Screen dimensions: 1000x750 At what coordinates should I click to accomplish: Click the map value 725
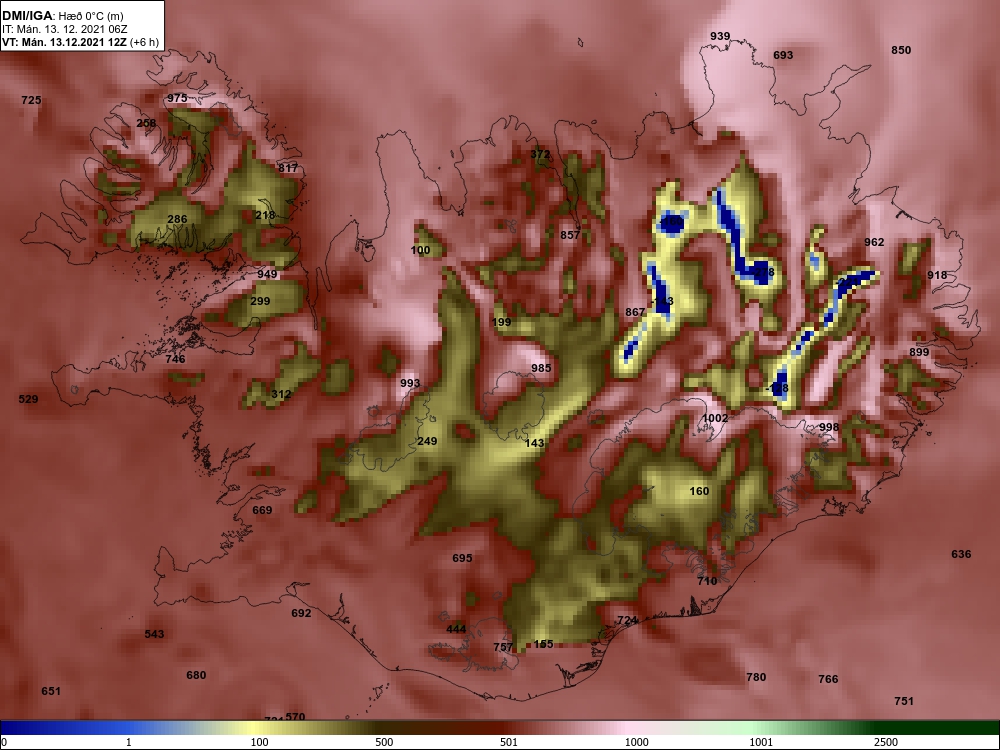31,100
